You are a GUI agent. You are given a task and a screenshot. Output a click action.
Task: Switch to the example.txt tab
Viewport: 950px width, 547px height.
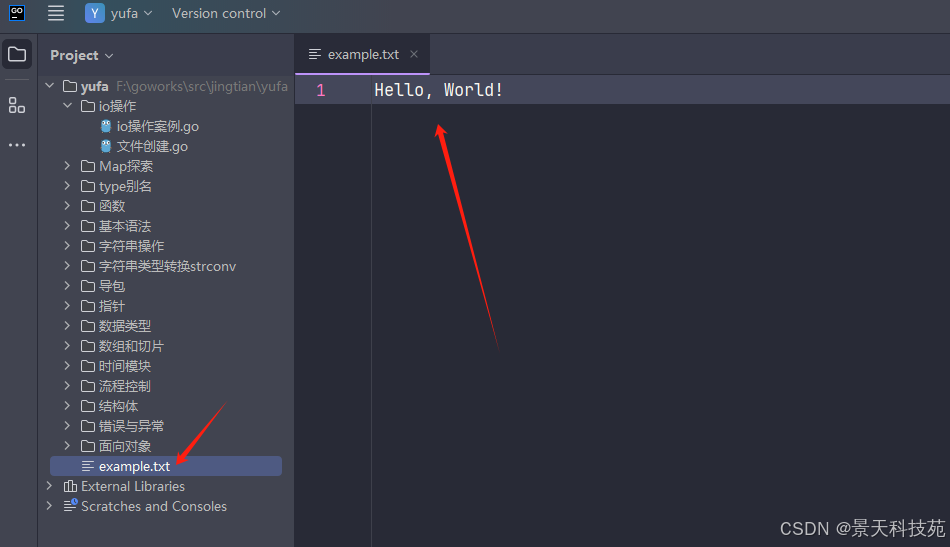(362, 54)
